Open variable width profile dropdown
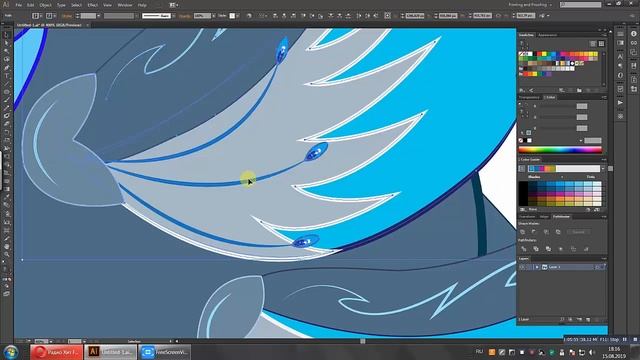The width and height of the screenshot is (640, 360). [136, 16]
